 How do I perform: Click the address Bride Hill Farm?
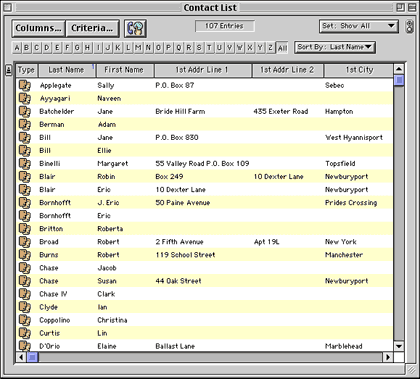[180, 111]
